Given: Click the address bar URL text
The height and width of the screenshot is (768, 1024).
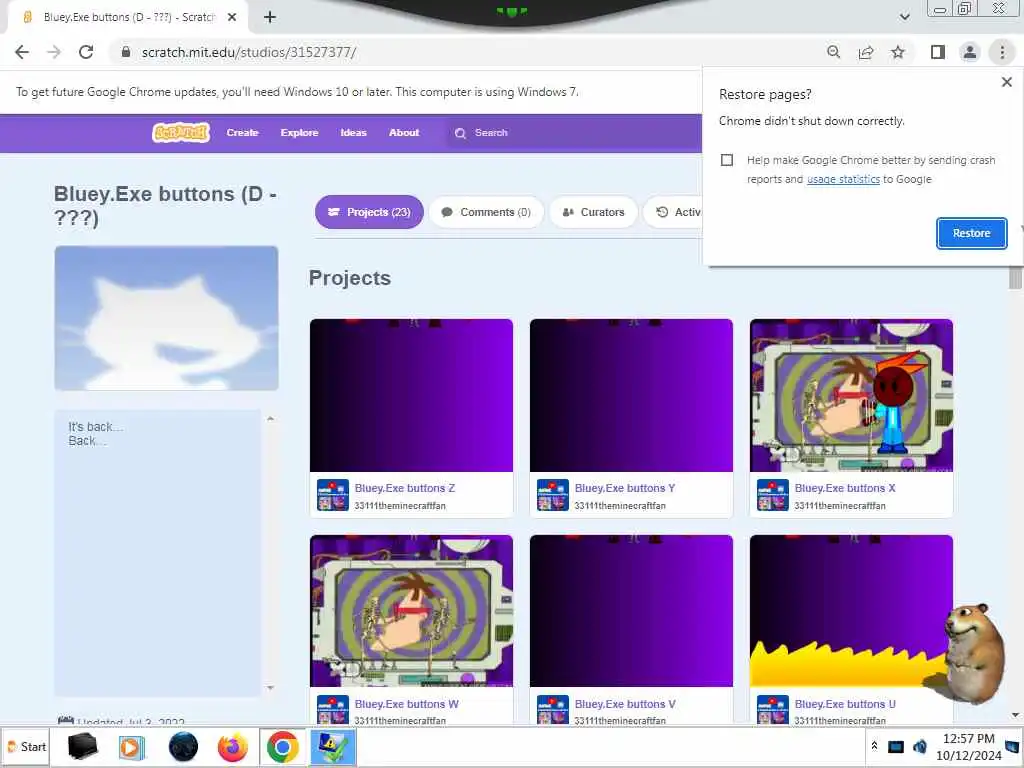Looking at the screenshot, I should [x=249, y=52].
